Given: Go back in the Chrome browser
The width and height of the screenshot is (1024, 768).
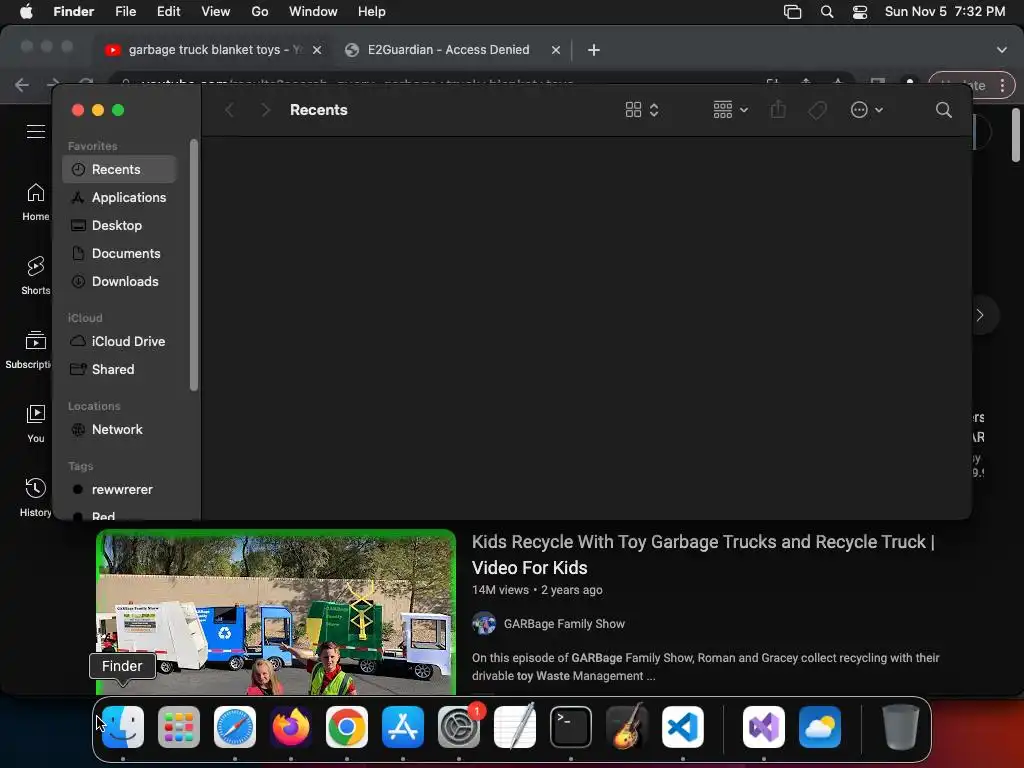Looking at the screenshot, I should pos(22,85).
